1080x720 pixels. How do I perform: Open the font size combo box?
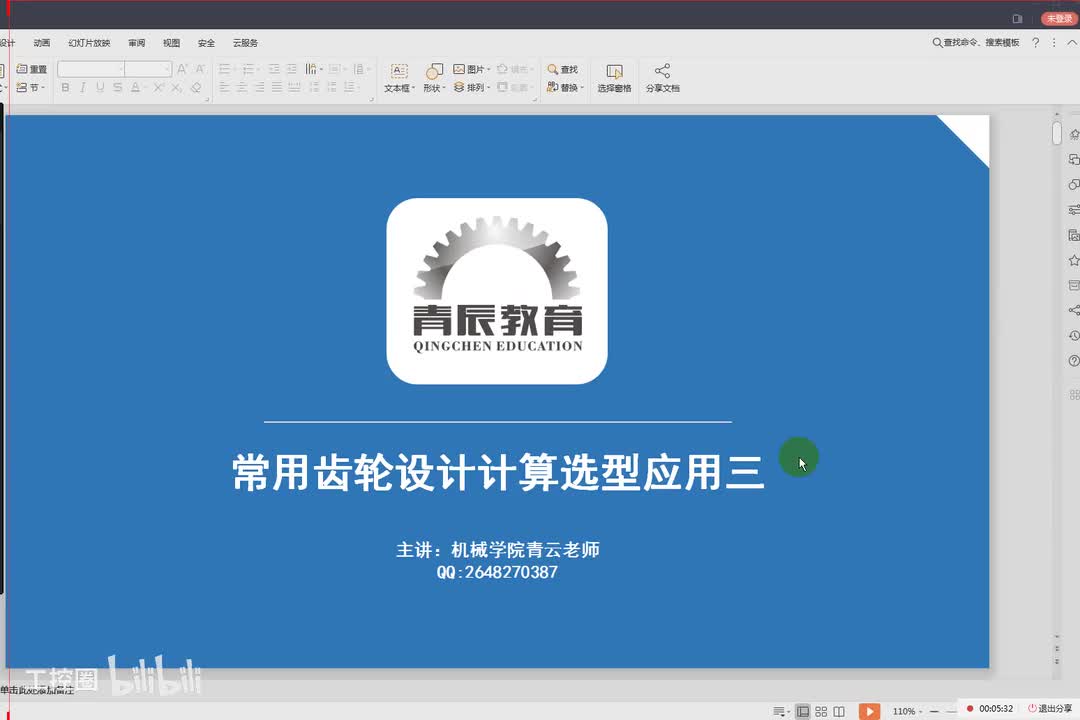(147, 69)
